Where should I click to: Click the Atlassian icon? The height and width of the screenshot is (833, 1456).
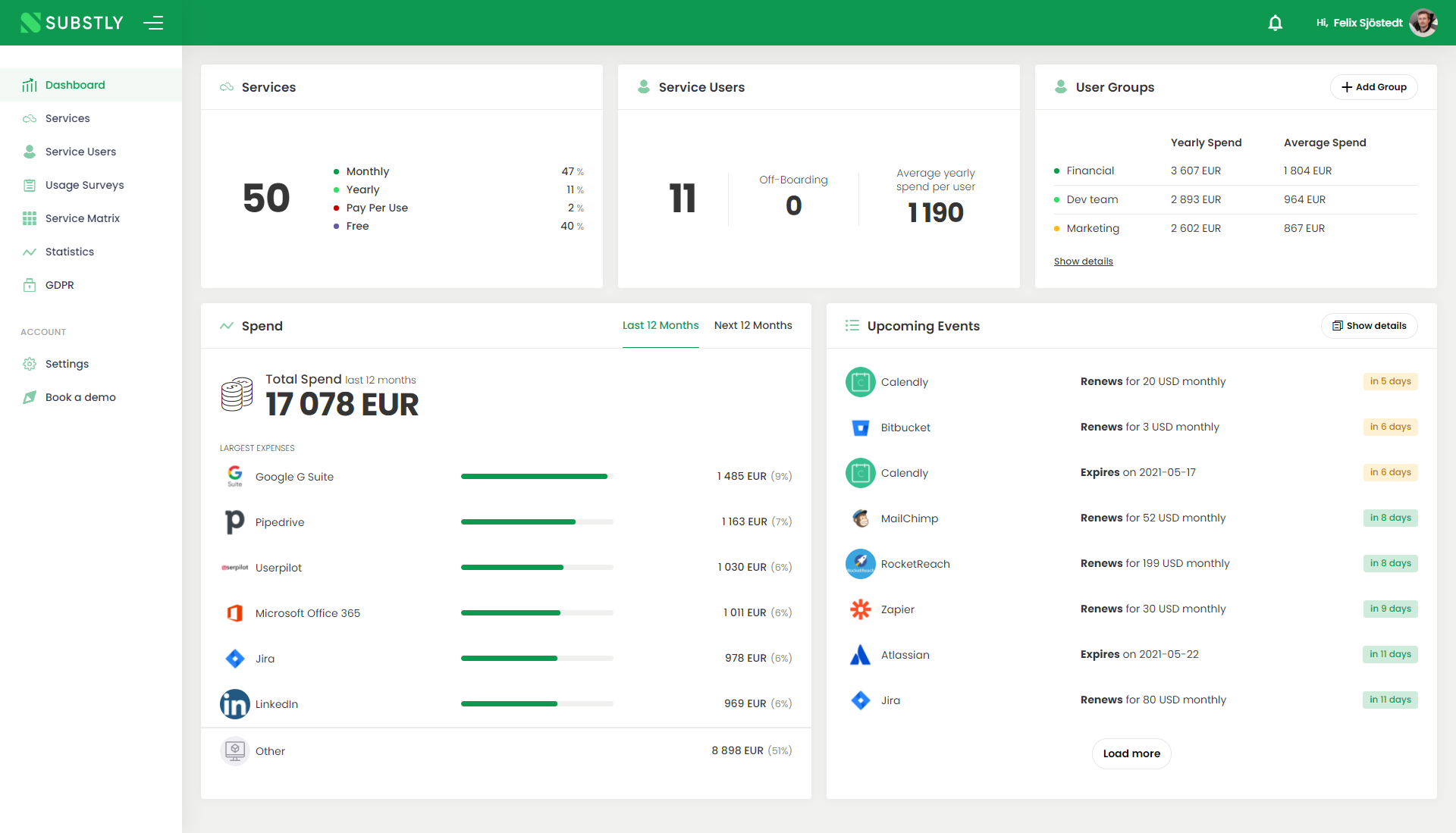(861, 655)
